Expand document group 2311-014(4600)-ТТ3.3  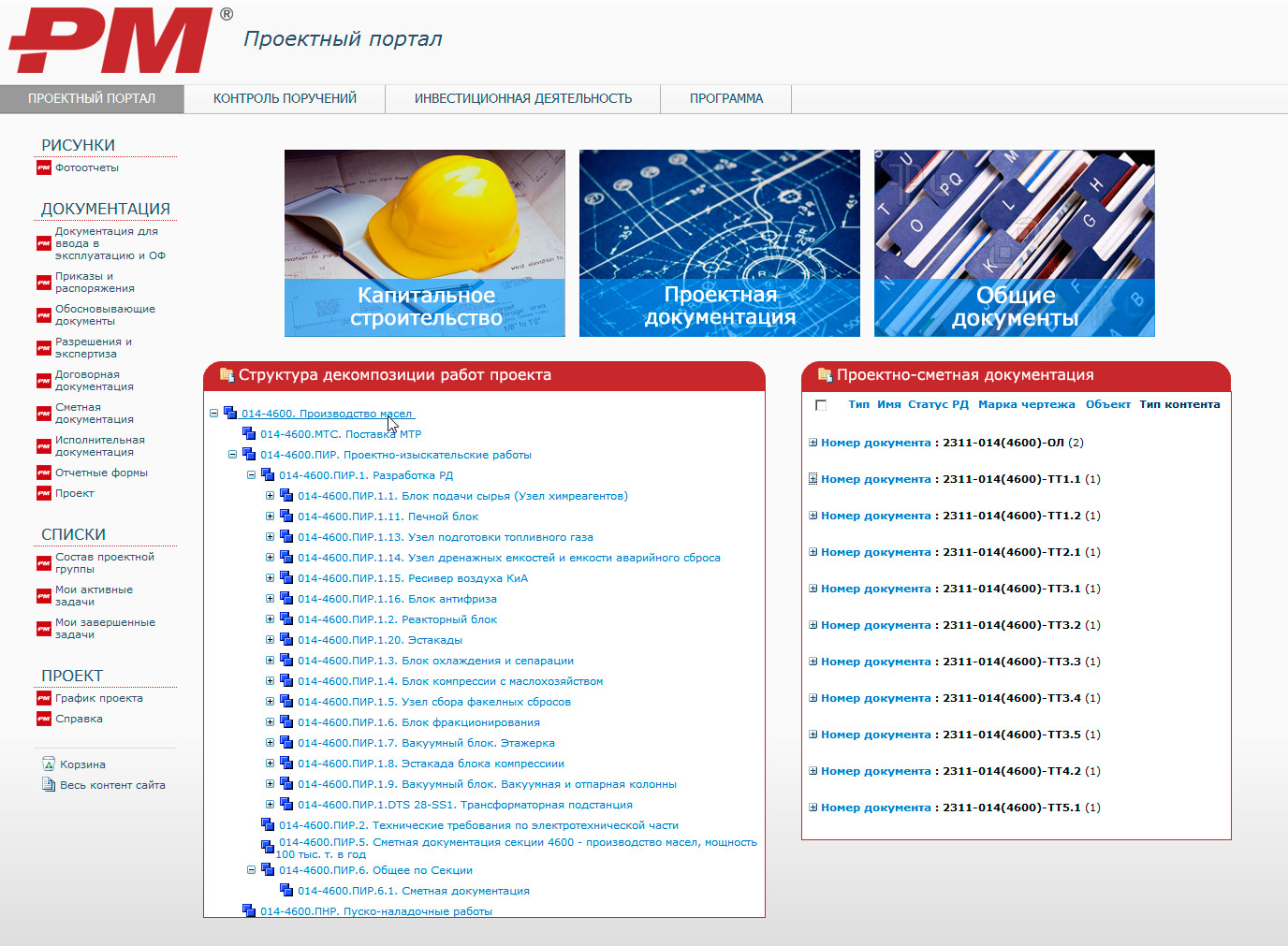(813, 662)
